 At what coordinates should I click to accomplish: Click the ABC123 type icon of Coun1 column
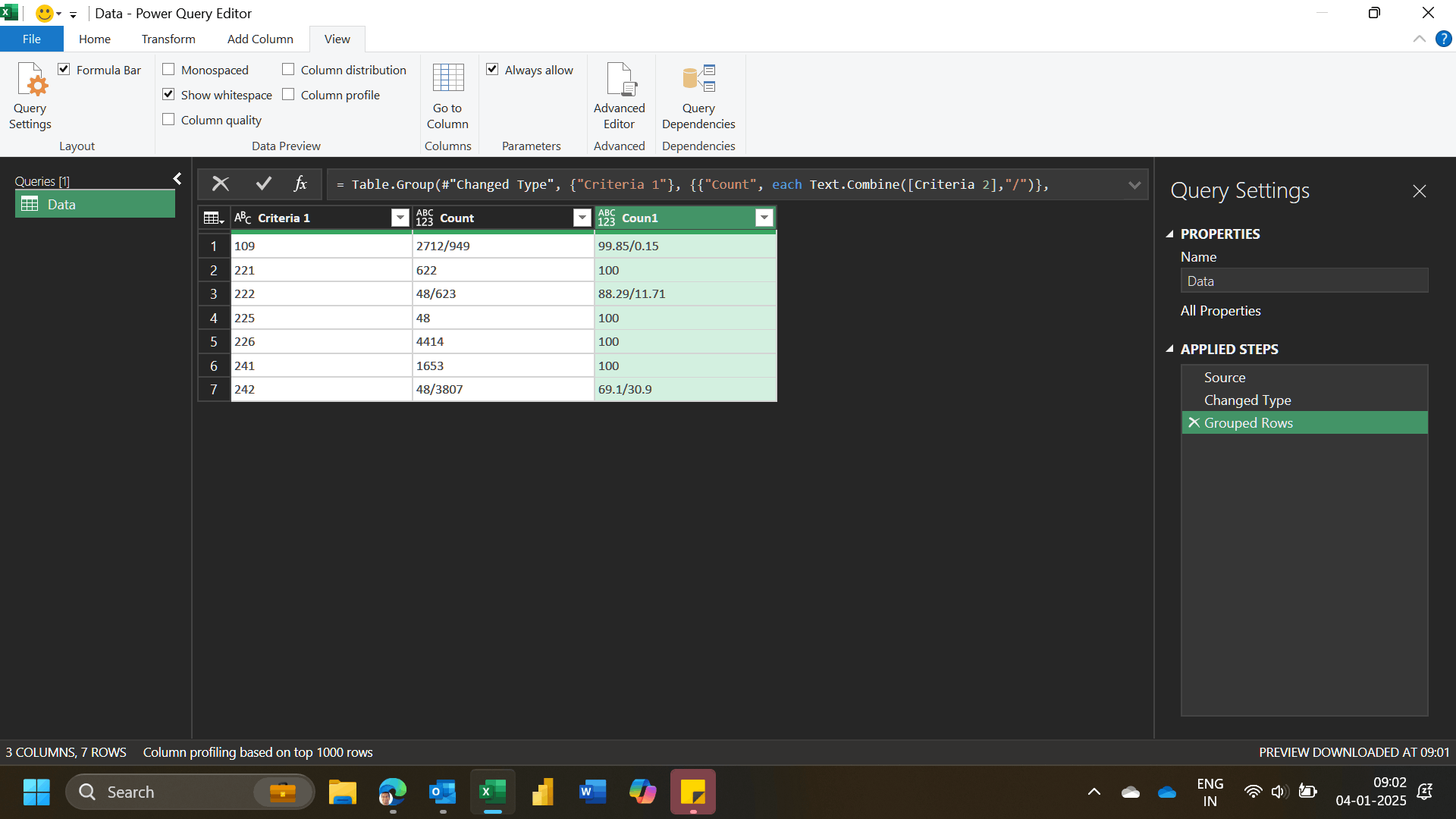pos(607,218)
